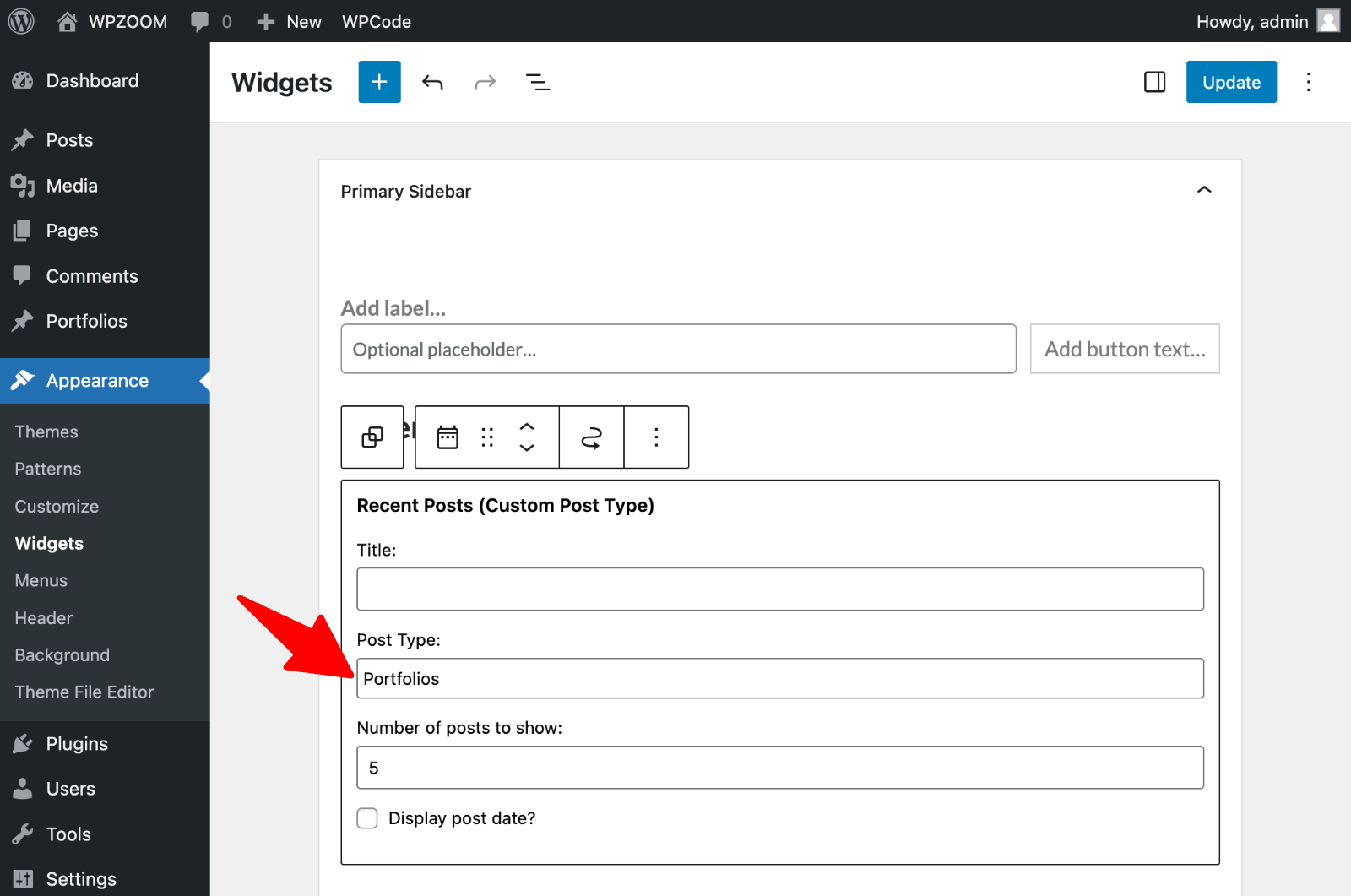Click the curved-arrow transform widget icon

pos(591,437)
